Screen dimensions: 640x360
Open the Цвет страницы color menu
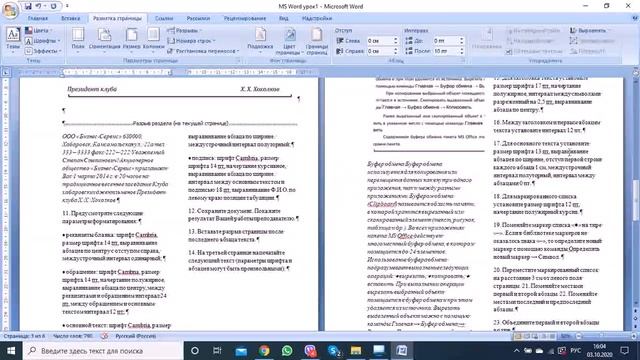(289, 41)
